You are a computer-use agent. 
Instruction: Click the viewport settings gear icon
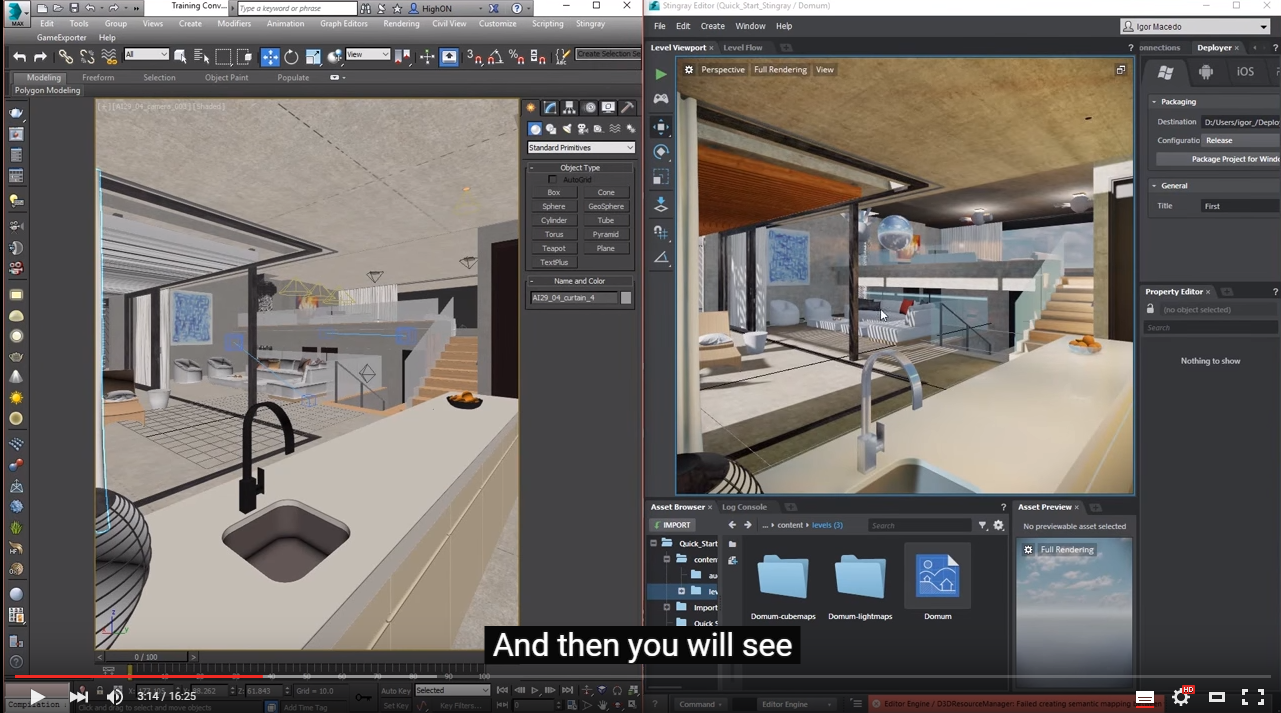688,69
